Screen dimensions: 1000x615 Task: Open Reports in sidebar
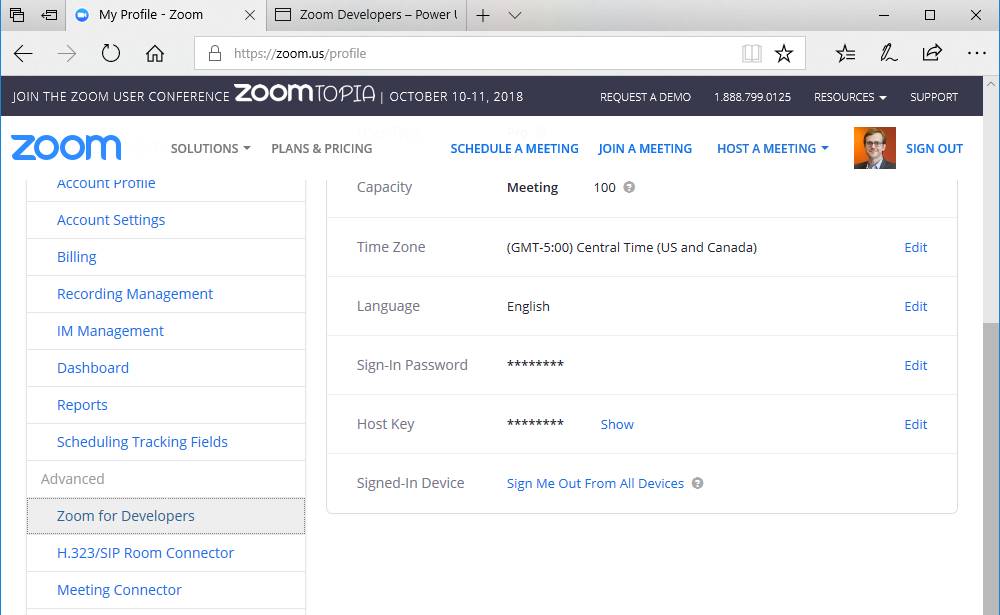[x=82, y=405]
